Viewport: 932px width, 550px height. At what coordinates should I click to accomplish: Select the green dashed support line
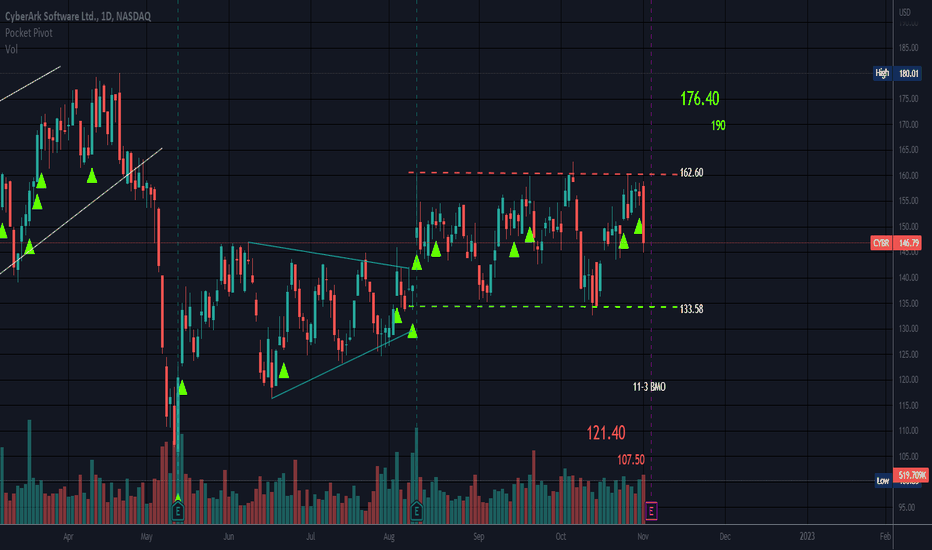543,307
